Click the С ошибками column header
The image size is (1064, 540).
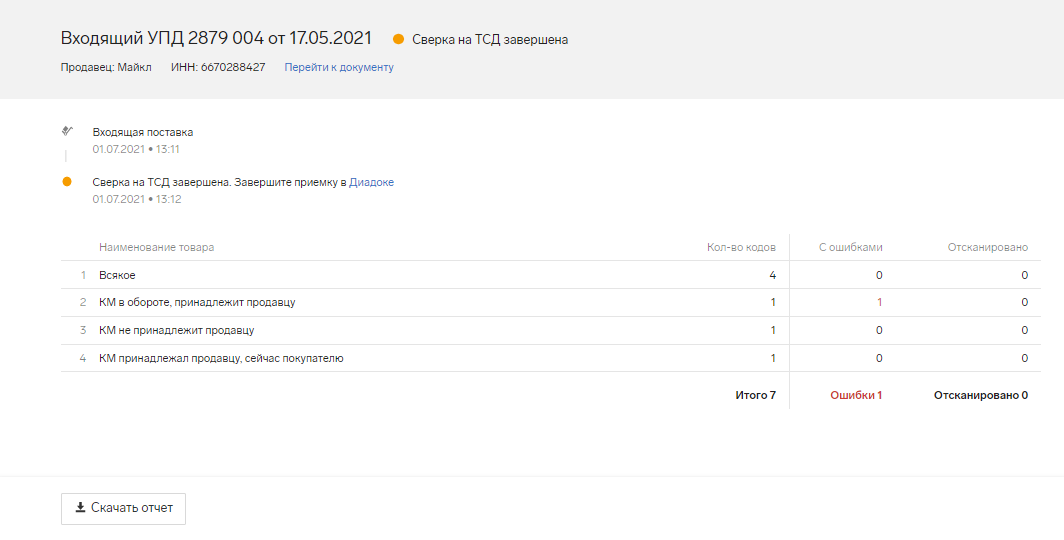point(850,247)
